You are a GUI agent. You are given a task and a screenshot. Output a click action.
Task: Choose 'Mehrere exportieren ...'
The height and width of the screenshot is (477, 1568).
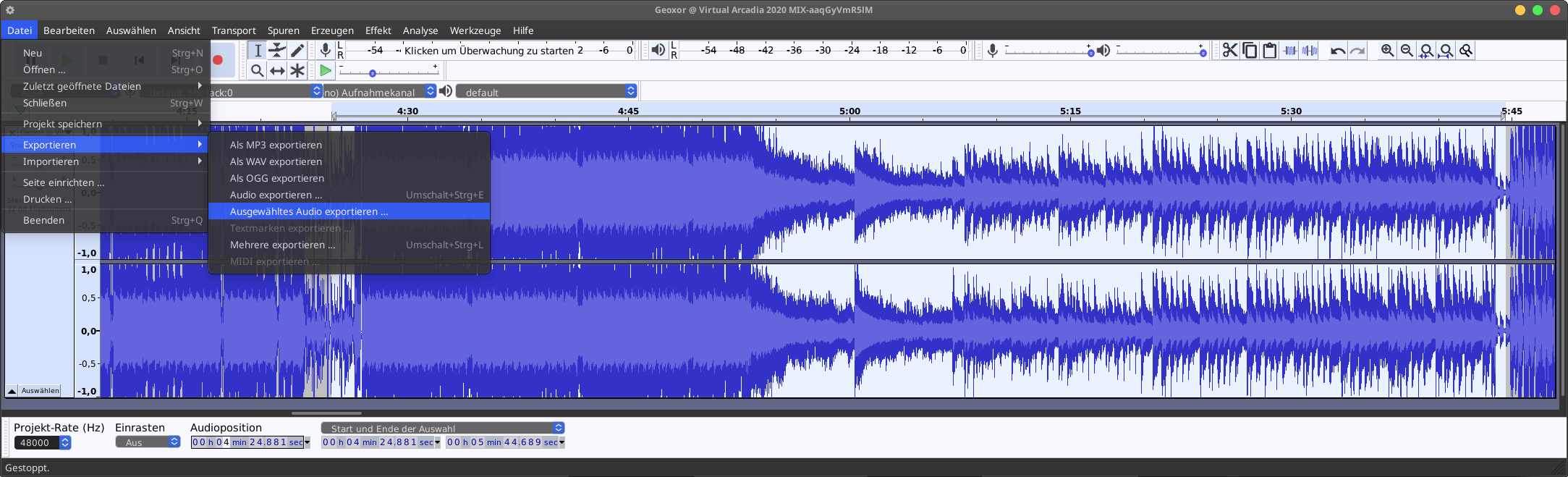pyautogui.click(x=349, y=245)
